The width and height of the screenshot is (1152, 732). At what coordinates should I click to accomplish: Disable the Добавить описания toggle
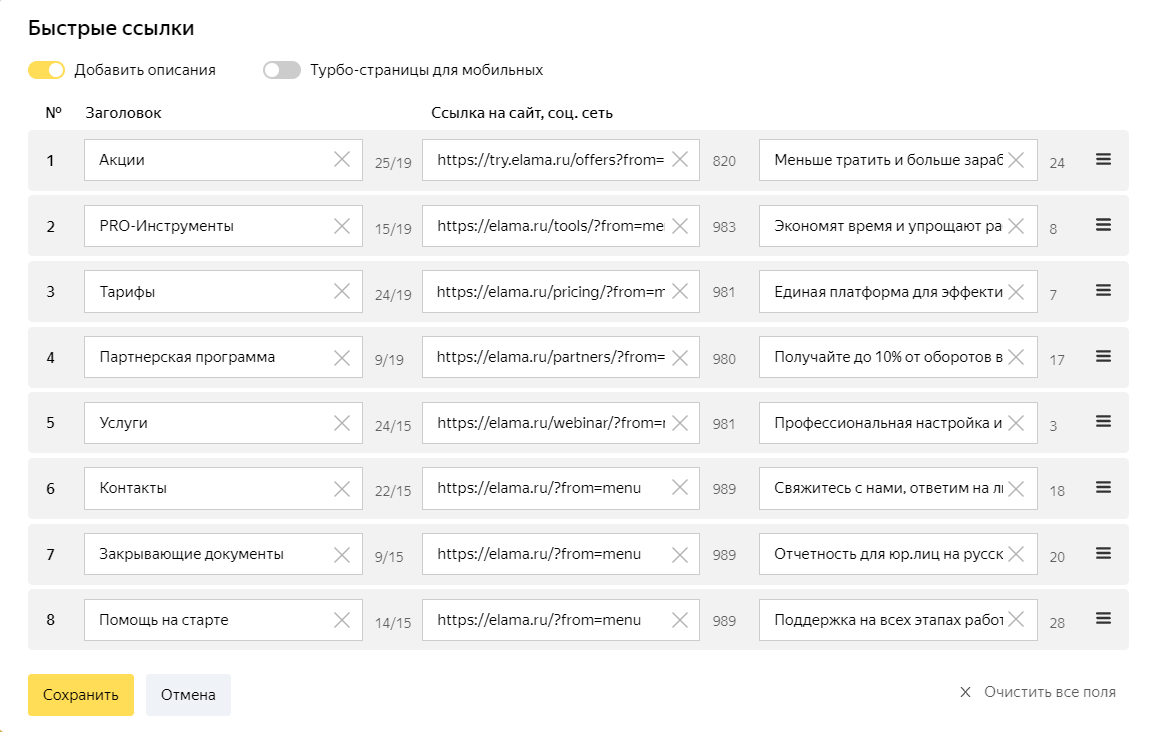click(46, 70)
